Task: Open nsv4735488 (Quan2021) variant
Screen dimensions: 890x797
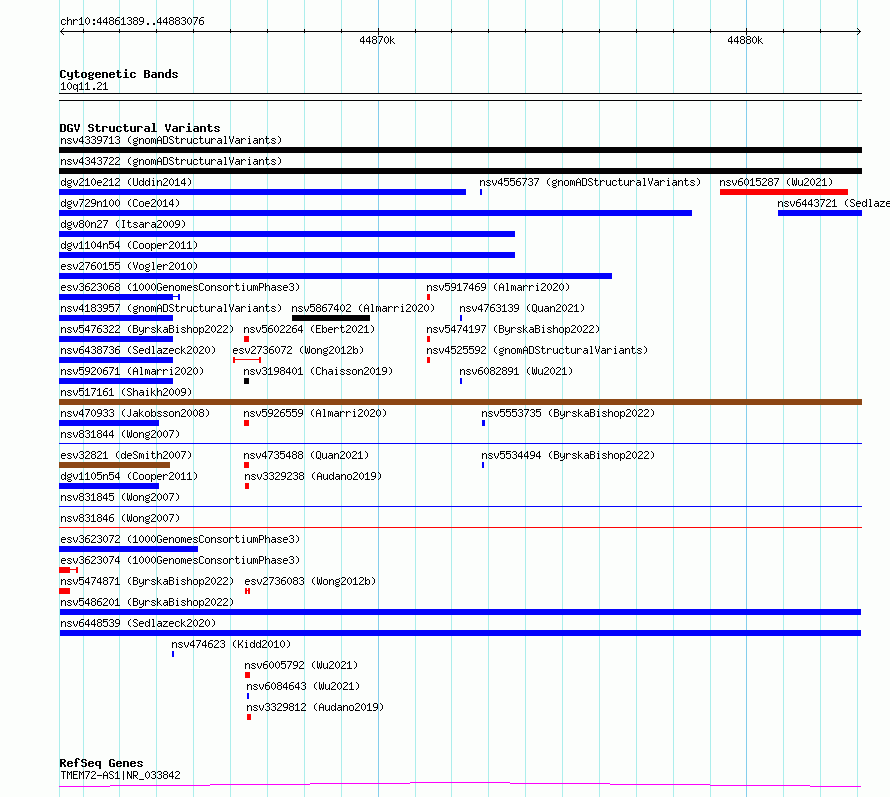Action: click(x=306, y=455)
